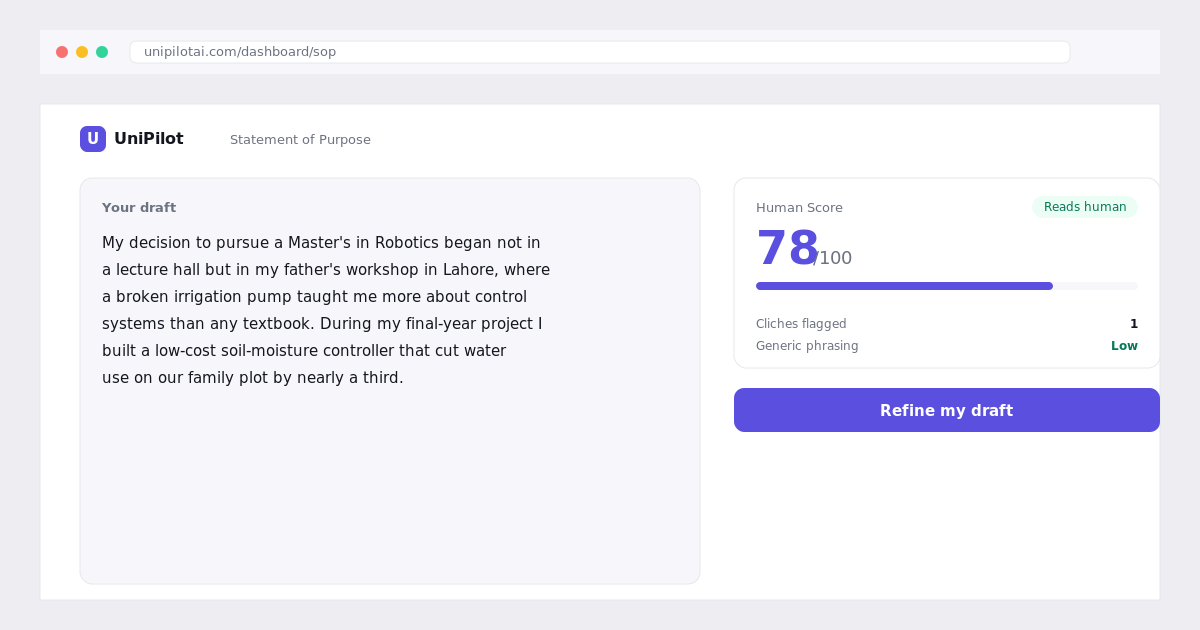1200x630 pixels.
Task: Click the line 'use on our family plot'
Action: [253, 378]
